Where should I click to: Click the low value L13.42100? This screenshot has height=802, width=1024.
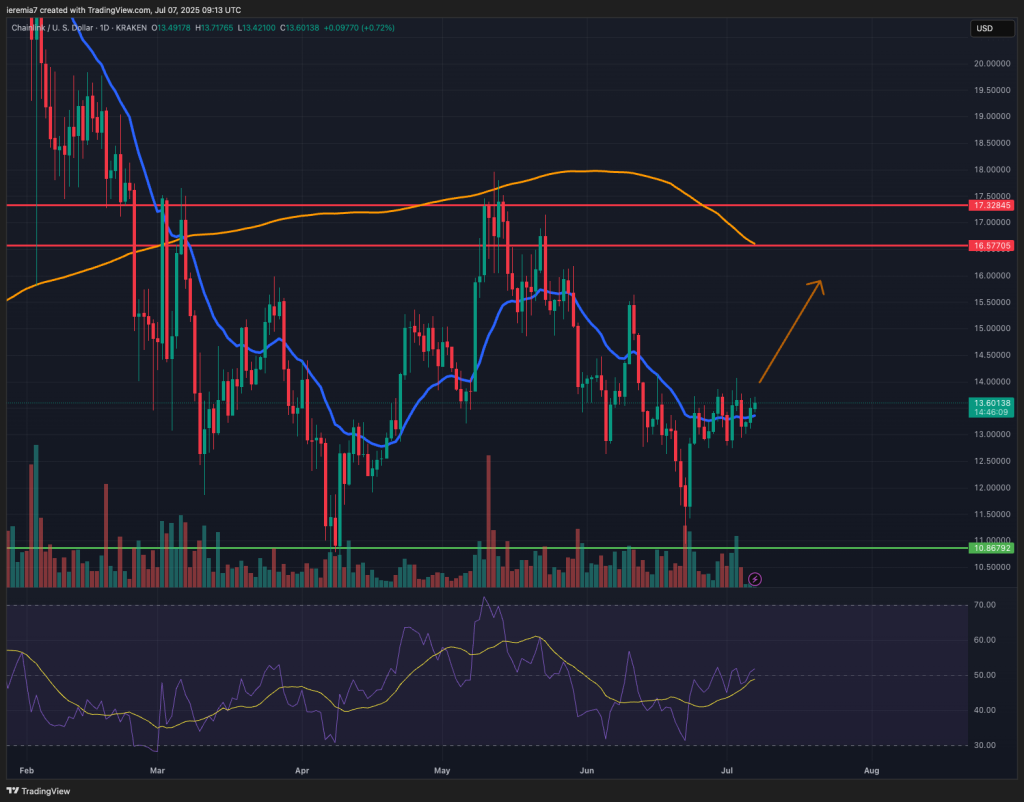coord(259,28)
